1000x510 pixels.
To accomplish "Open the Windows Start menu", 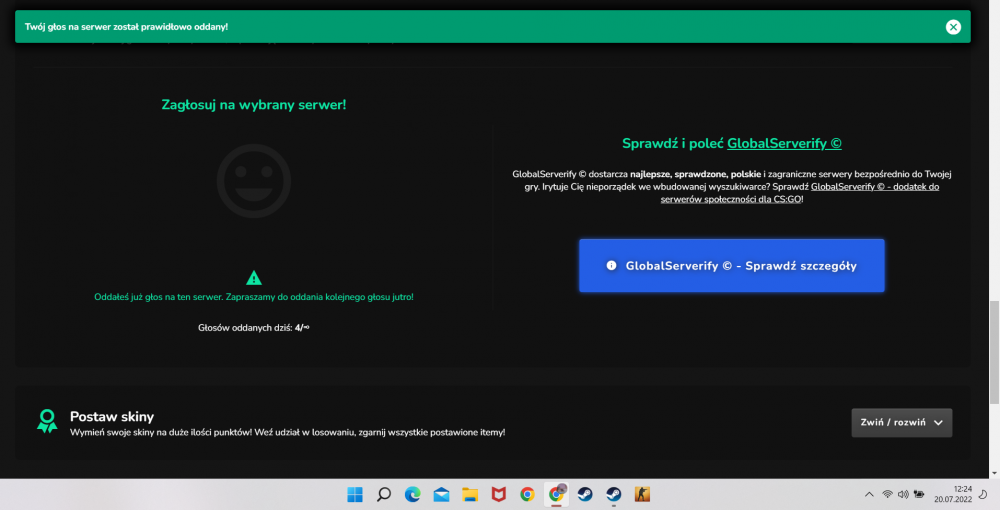I will point(355,494).
